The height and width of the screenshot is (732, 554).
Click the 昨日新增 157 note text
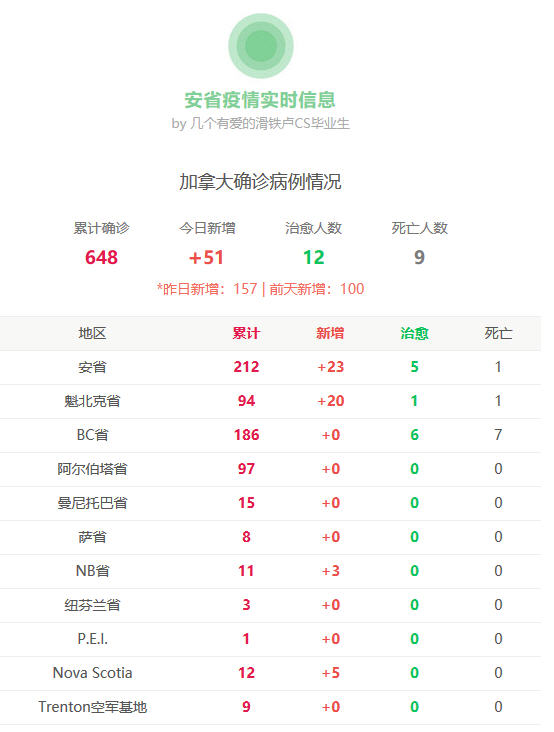207,289
